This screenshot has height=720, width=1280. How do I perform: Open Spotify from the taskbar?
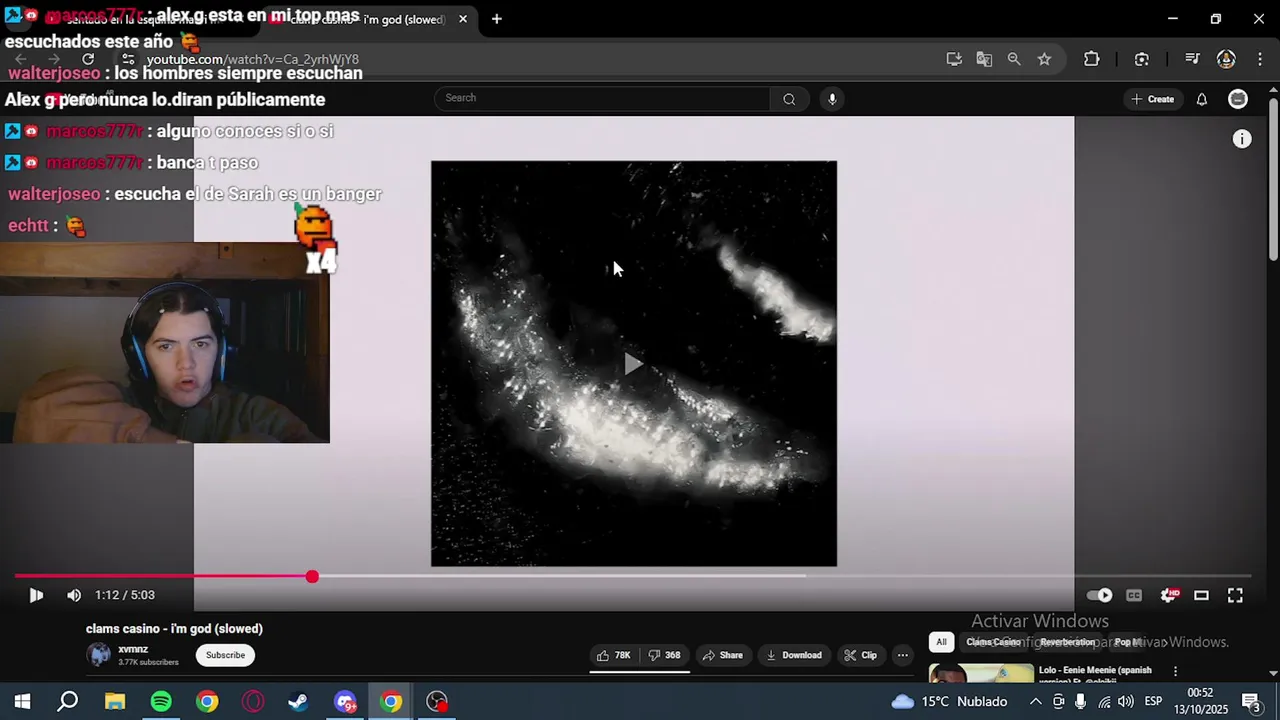point(161,702)
